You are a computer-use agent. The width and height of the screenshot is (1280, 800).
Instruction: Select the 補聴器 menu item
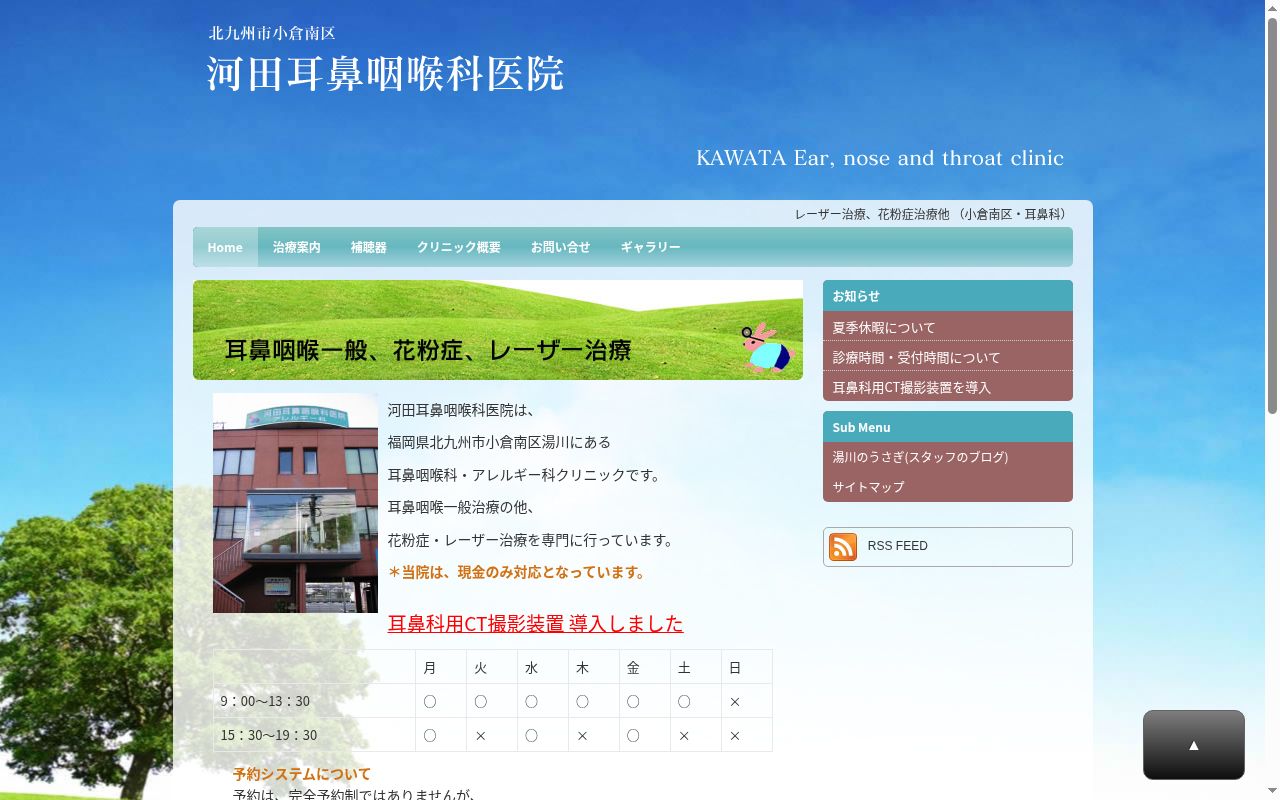click(368, 247)
